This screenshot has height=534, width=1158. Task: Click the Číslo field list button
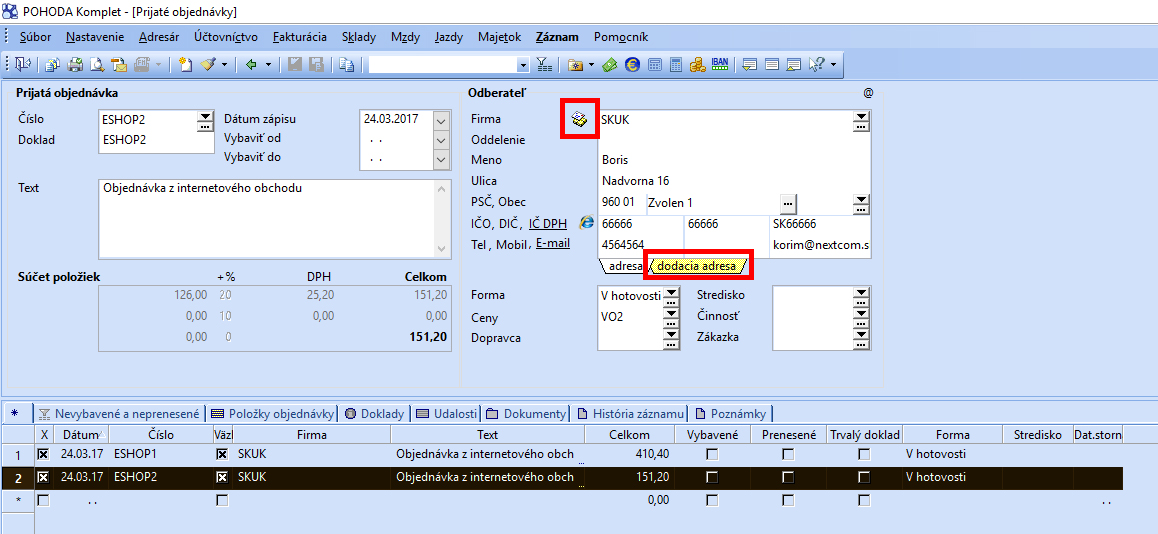(205, 122)
